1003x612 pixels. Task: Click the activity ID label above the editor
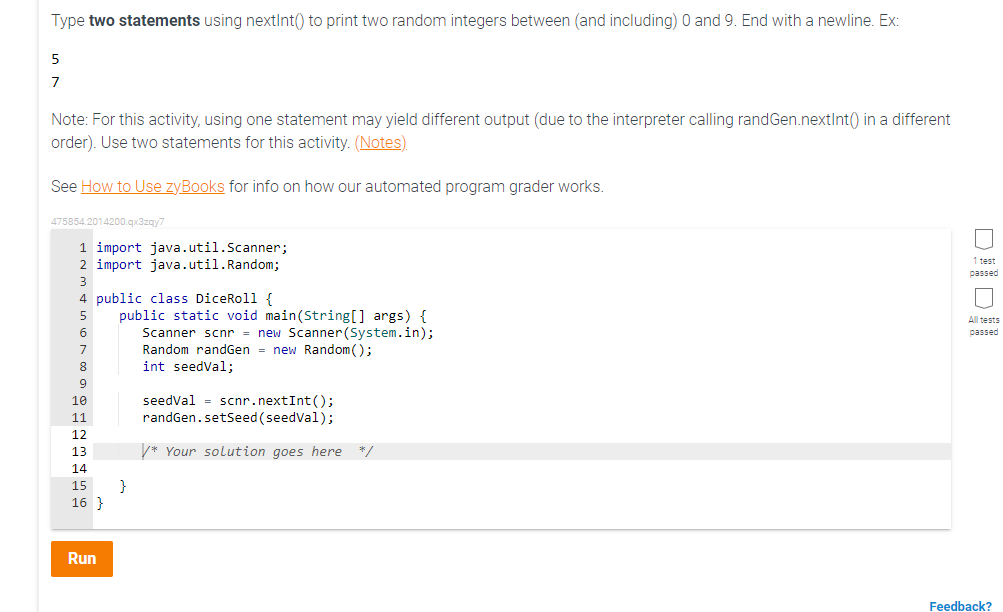108,221
